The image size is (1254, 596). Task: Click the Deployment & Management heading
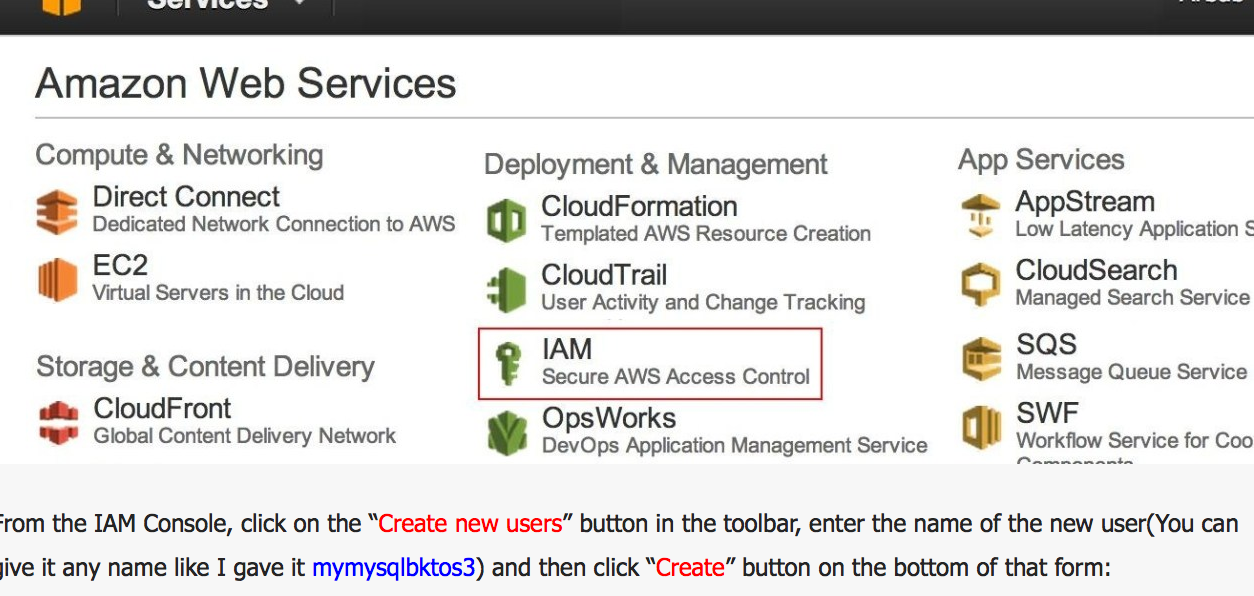[656, 164]
